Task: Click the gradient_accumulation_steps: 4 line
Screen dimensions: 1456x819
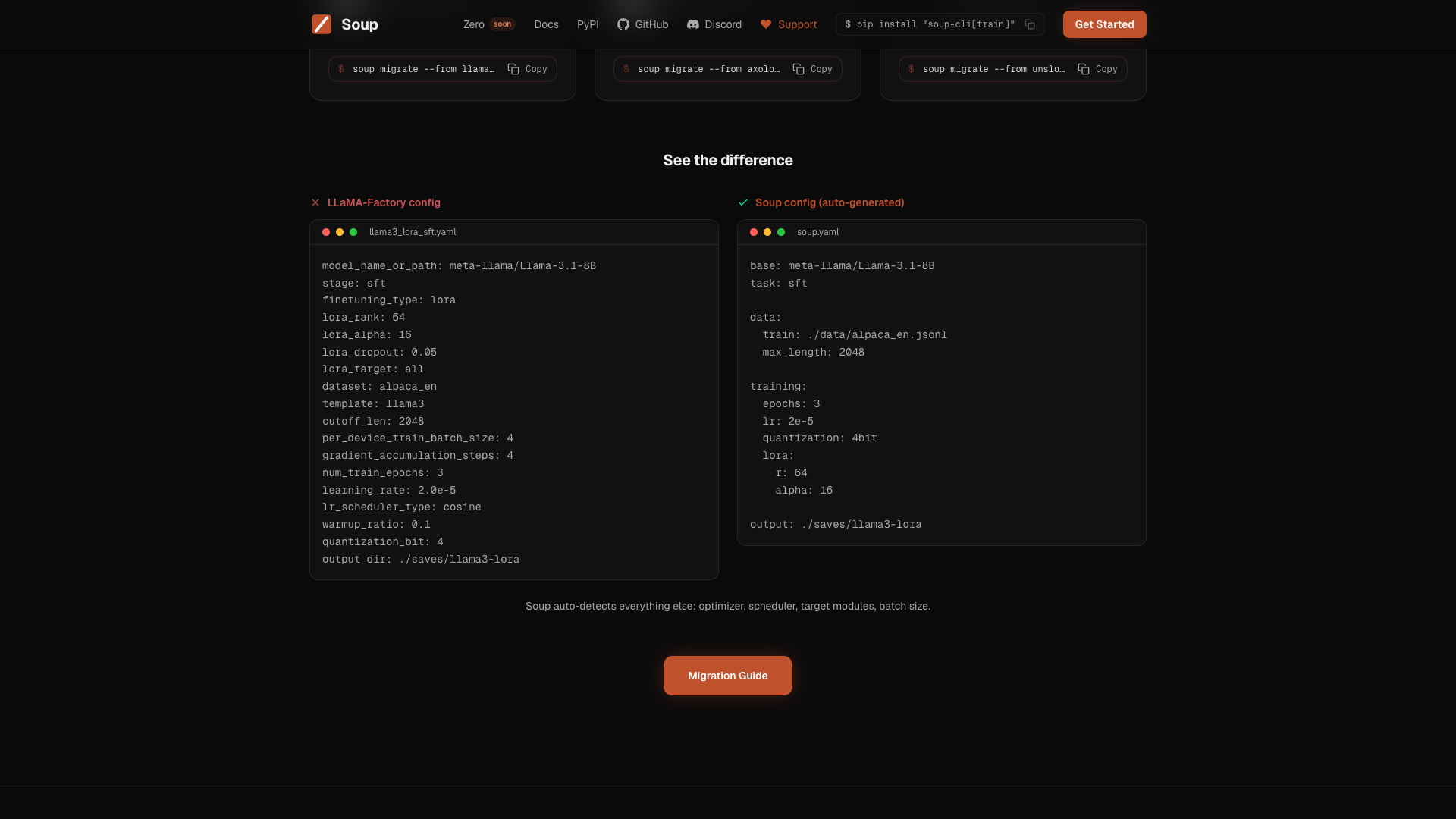Action: pos(418,456)
